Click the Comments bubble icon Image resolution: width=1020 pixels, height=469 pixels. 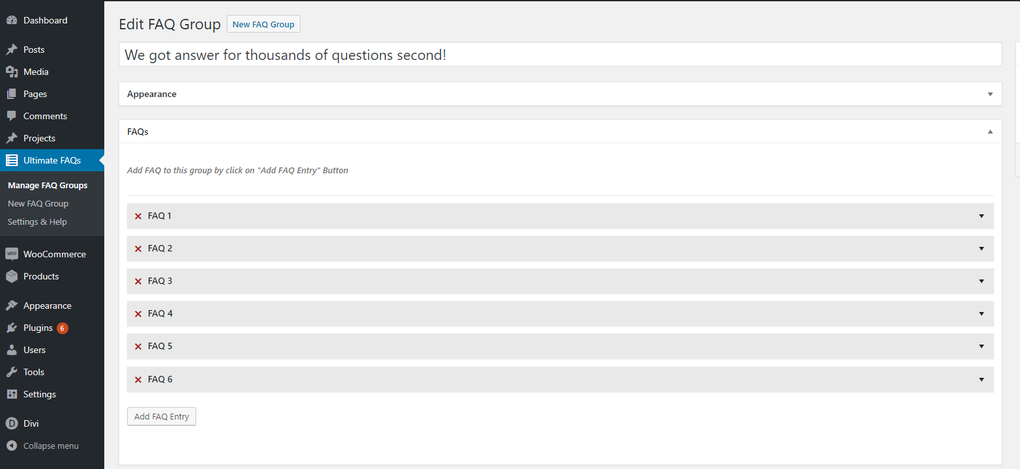(x=12, y=116)
